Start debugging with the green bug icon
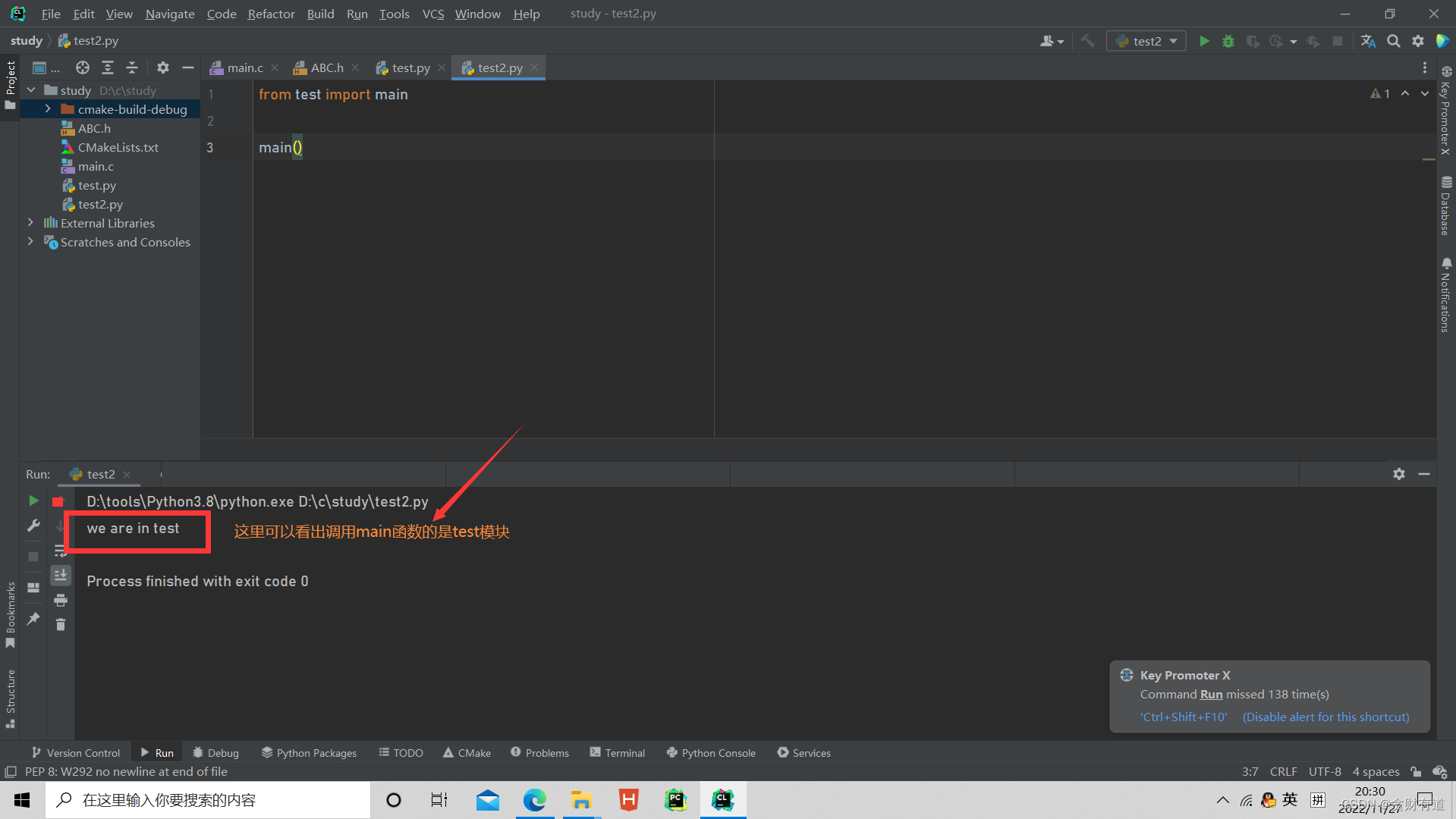 pos(1228,41)
